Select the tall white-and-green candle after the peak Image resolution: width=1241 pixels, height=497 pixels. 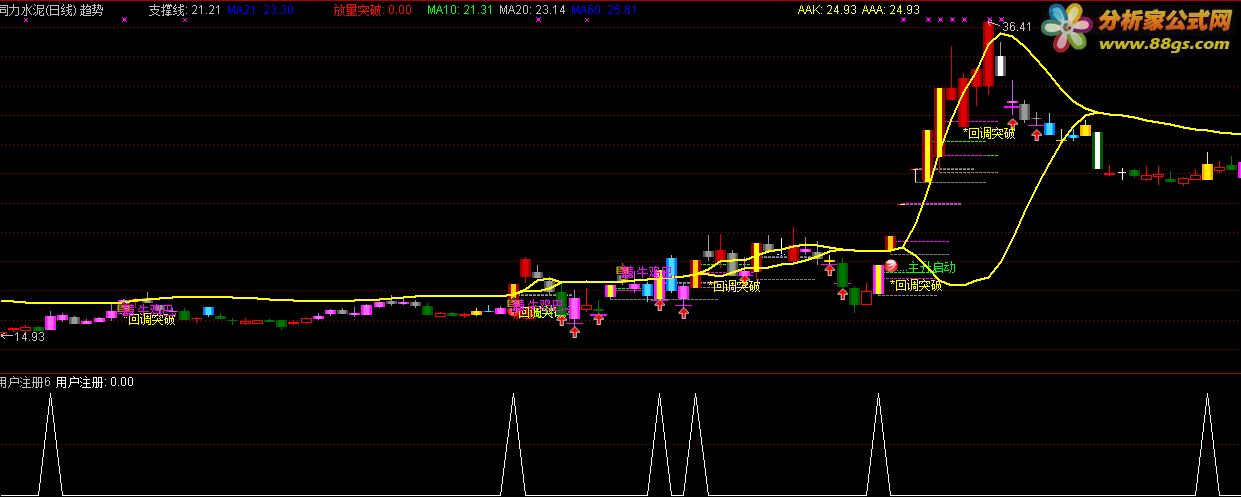(1097, 149)
